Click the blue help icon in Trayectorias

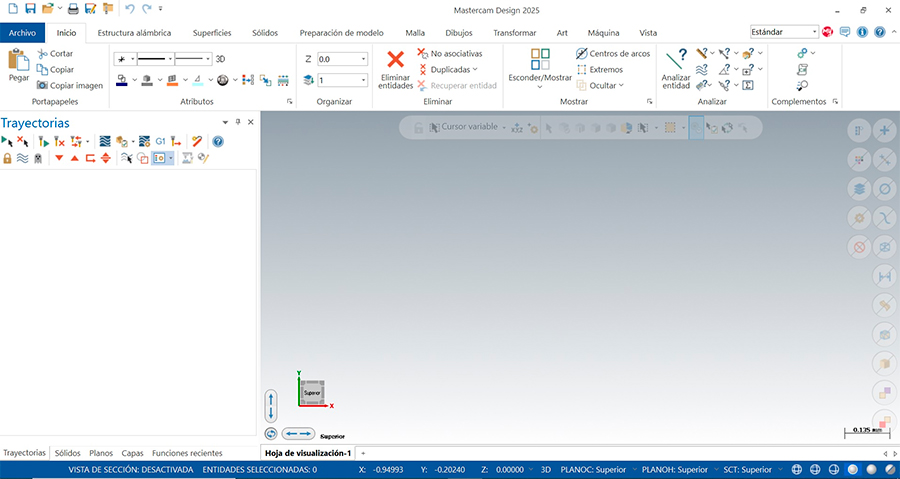pyautogui.click(x=217, y=141)
